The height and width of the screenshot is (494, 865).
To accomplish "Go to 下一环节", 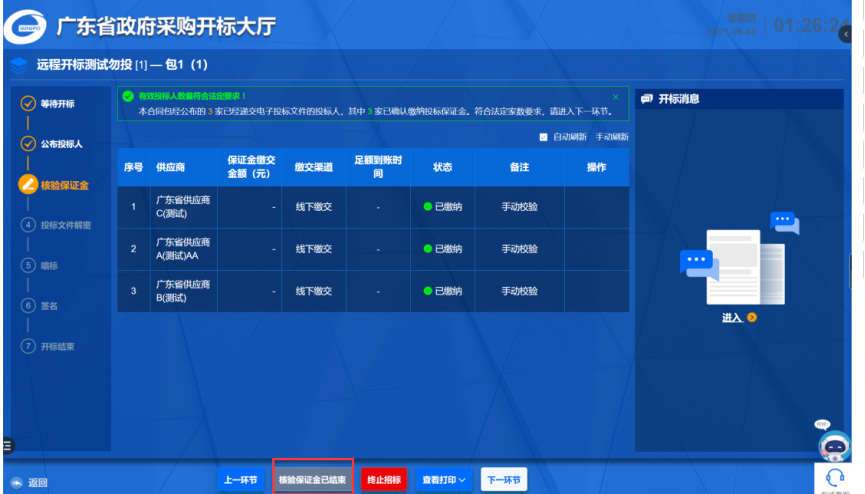I will click(x=503, y=480).
